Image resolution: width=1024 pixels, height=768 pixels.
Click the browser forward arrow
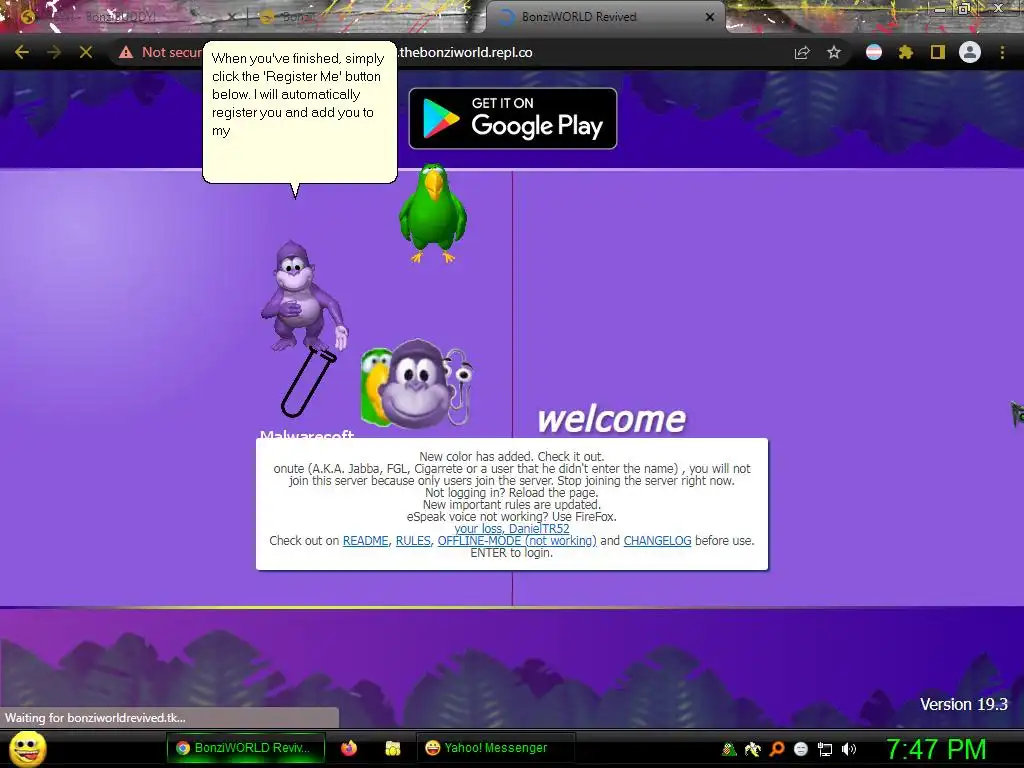click(x=54, y=52)
